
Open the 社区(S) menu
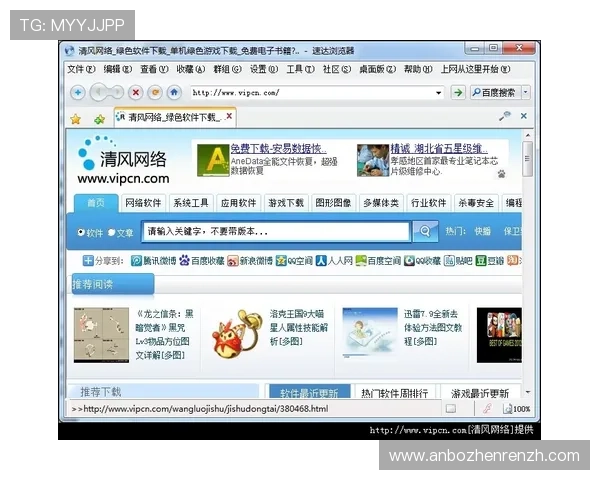pos(337,69)
